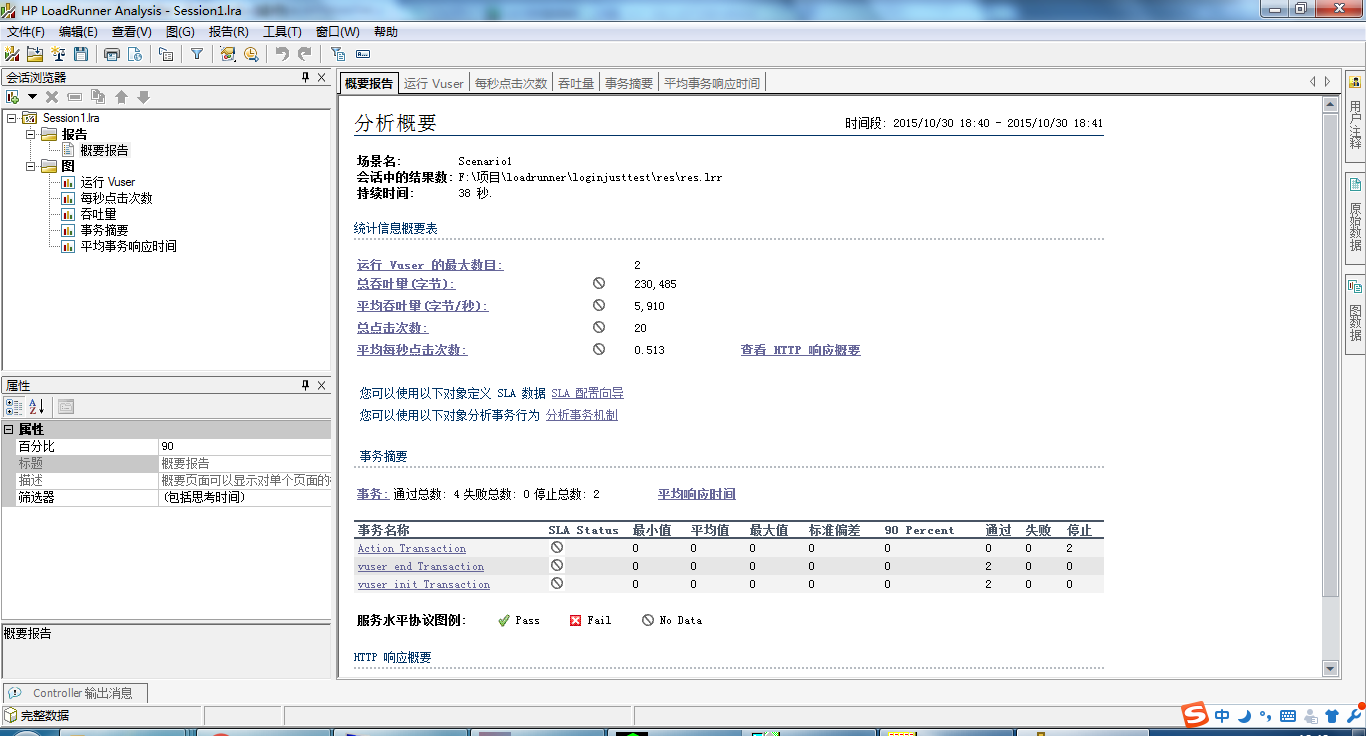Toggle the 中 Chinese input mode indicator
Image resolution: width=1366 pixels, height=736 pixels.
click(x=1222, y=715)
